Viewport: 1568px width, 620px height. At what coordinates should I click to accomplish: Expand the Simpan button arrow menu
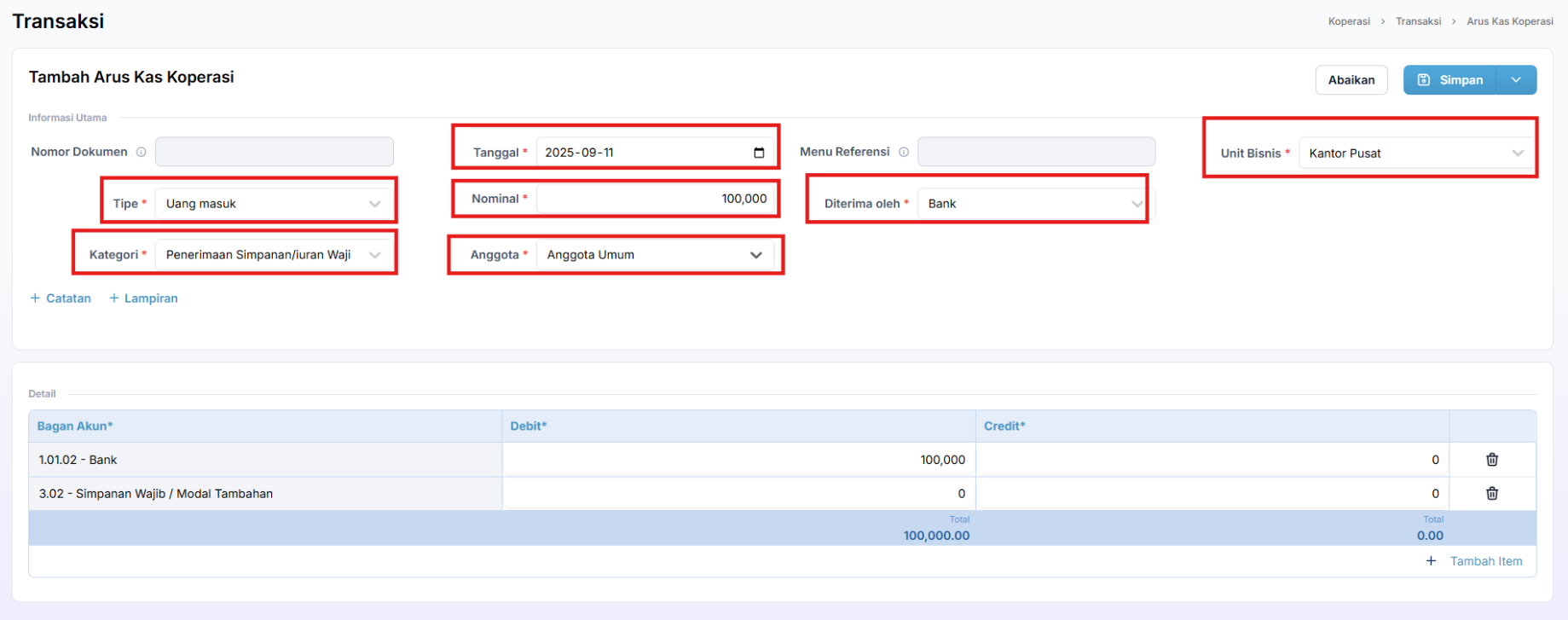click(1516, 80)
